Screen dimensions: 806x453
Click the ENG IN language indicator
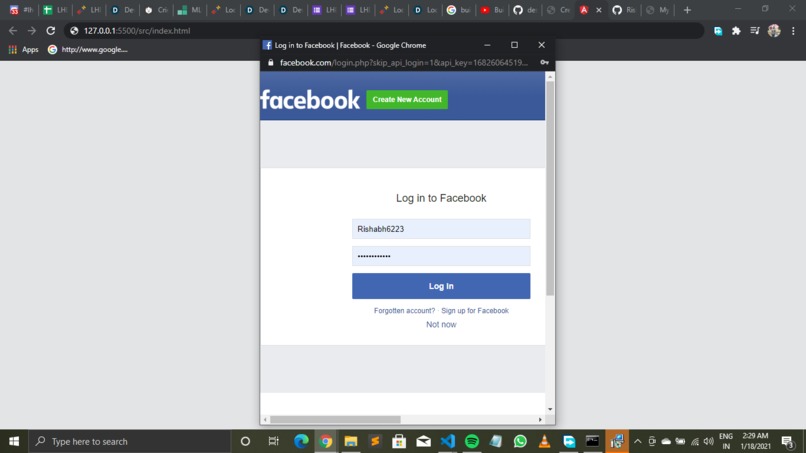(726, 441)
